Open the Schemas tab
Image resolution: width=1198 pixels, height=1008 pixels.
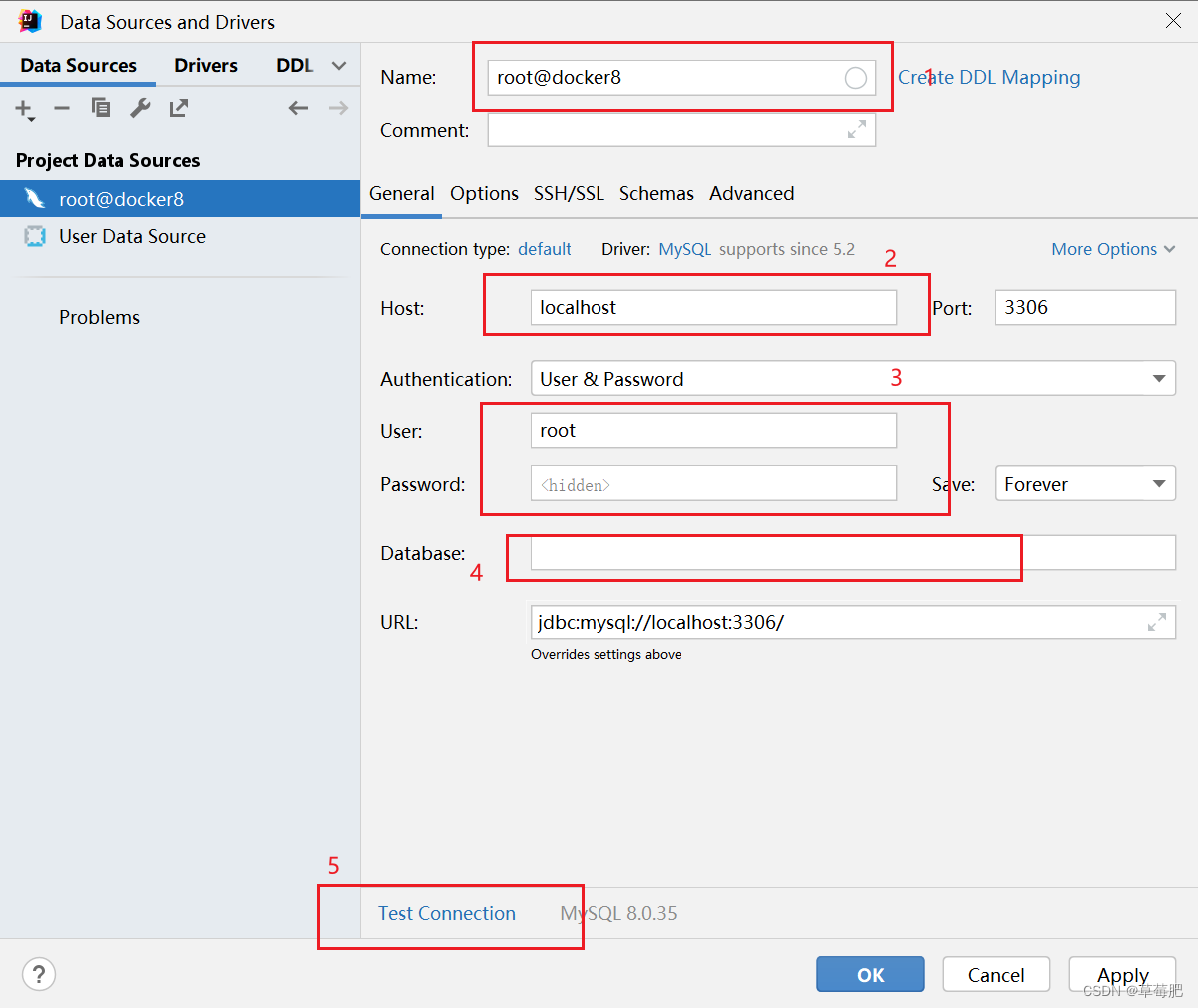pos(656,193)
